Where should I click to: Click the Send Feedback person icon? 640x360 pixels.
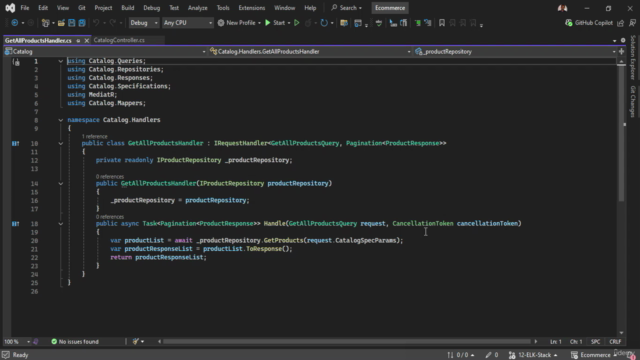point(632,23)
